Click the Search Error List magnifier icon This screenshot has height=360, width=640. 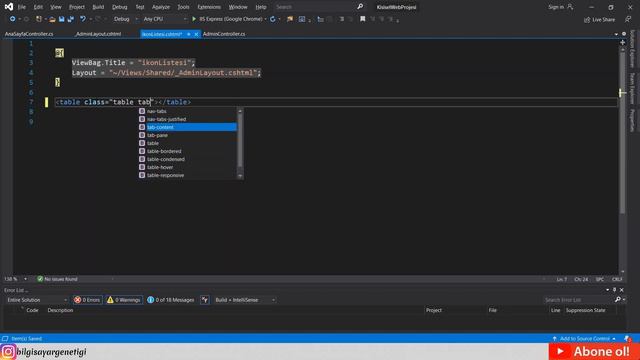pos(618,300)
